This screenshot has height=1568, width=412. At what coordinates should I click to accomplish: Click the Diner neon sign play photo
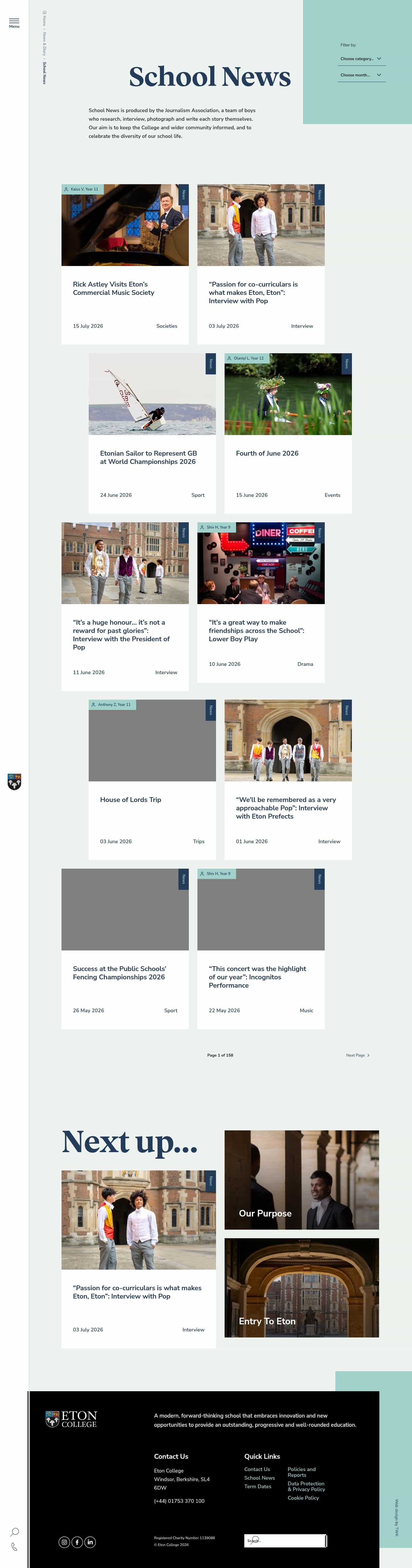(261, 563)
